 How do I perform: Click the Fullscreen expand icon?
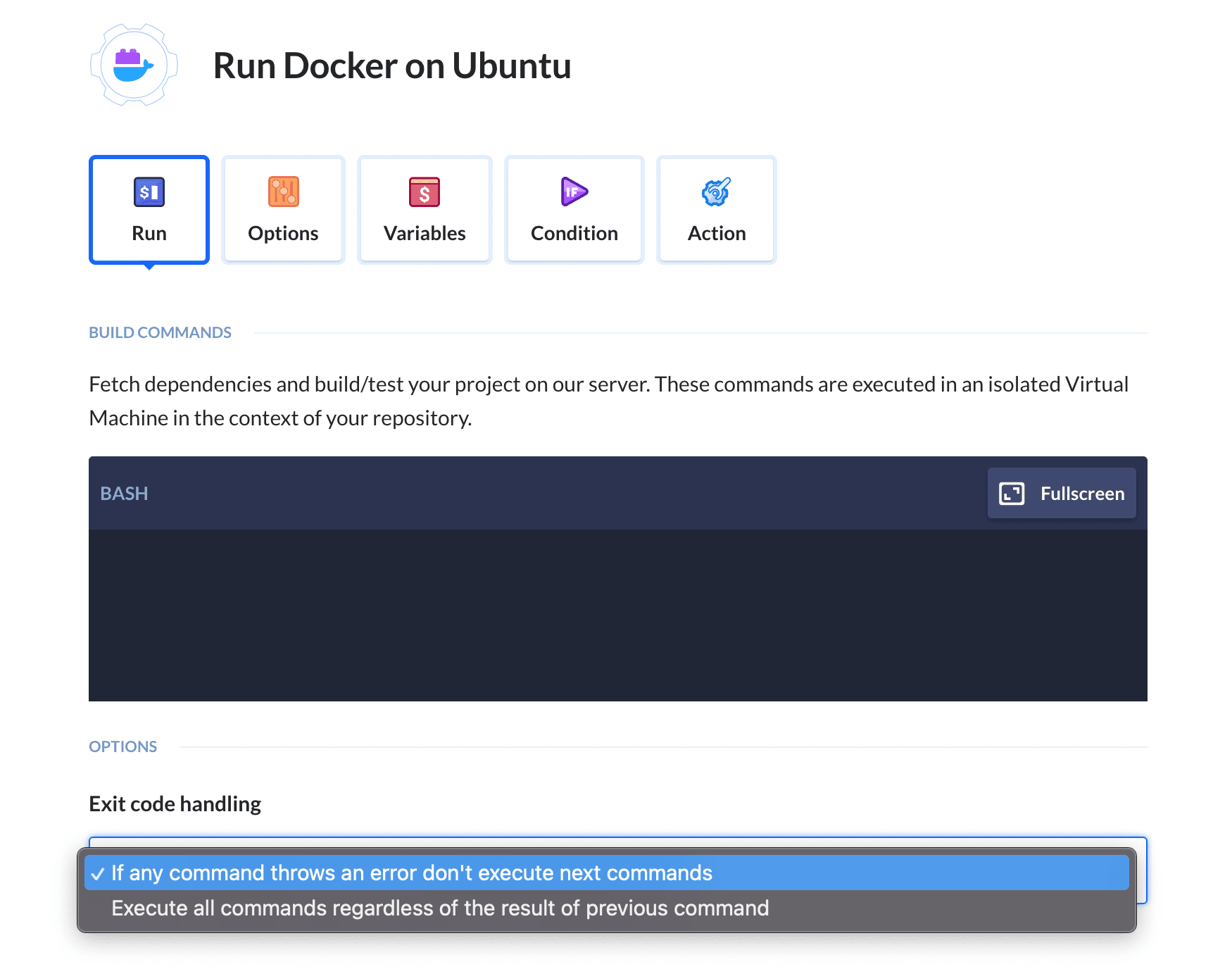[1012, 493]
